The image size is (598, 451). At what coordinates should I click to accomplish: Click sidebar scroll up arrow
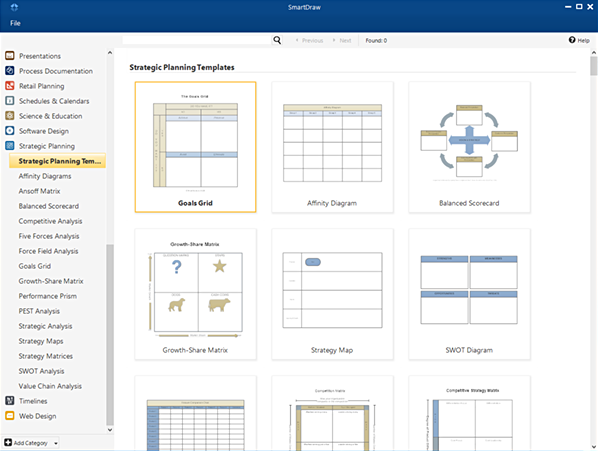pyautogui.click(x=110, y=53)
